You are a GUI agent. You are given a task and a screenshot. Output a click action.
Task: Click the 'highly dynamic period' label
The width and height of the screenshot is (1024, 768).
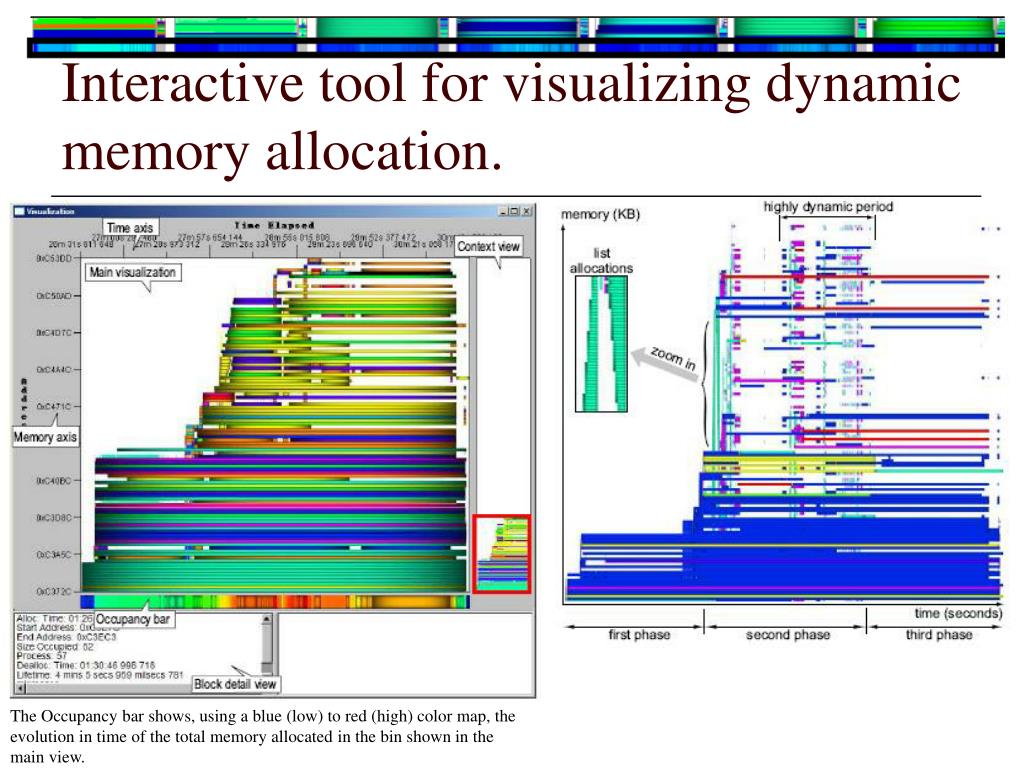pyautogui.click(x=828, y=207)
